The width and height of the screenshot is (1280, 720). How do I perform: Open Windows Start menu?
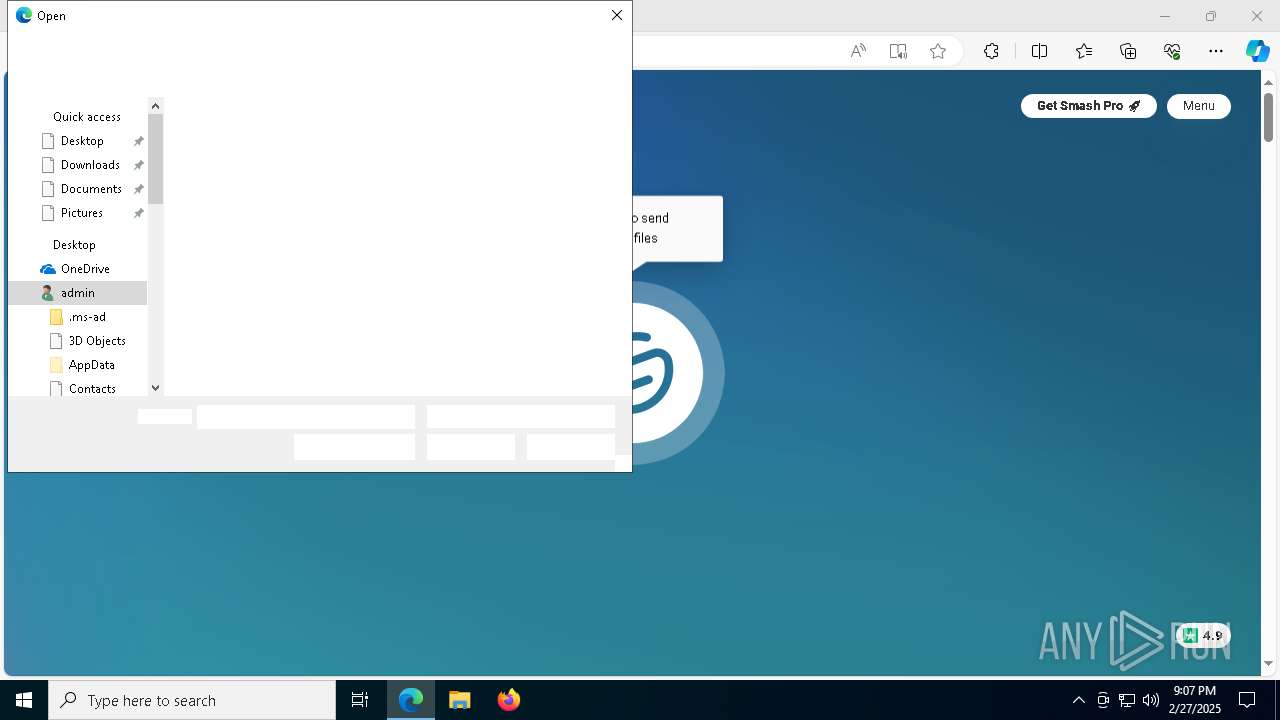point(24,700)
